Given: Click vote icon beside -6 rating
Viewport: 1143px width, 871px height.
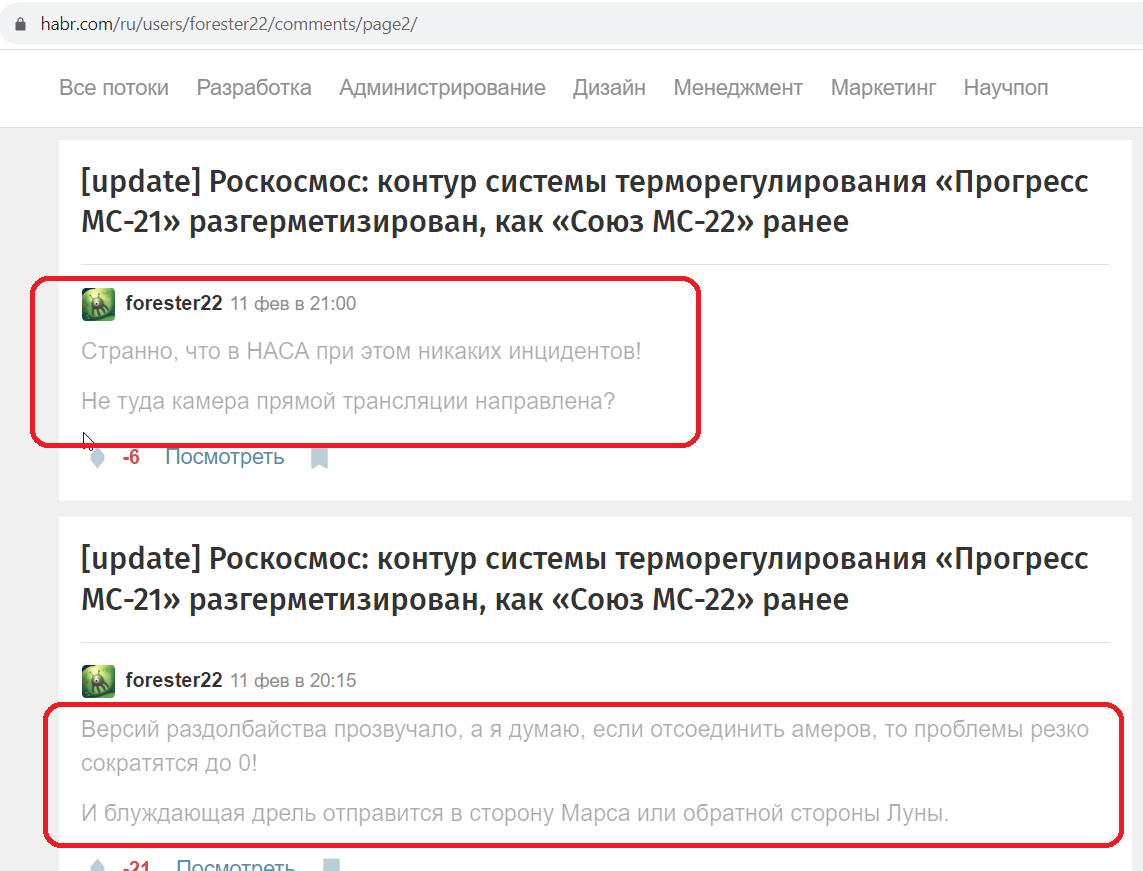Looking at the screenshot, I should [97, 458].
